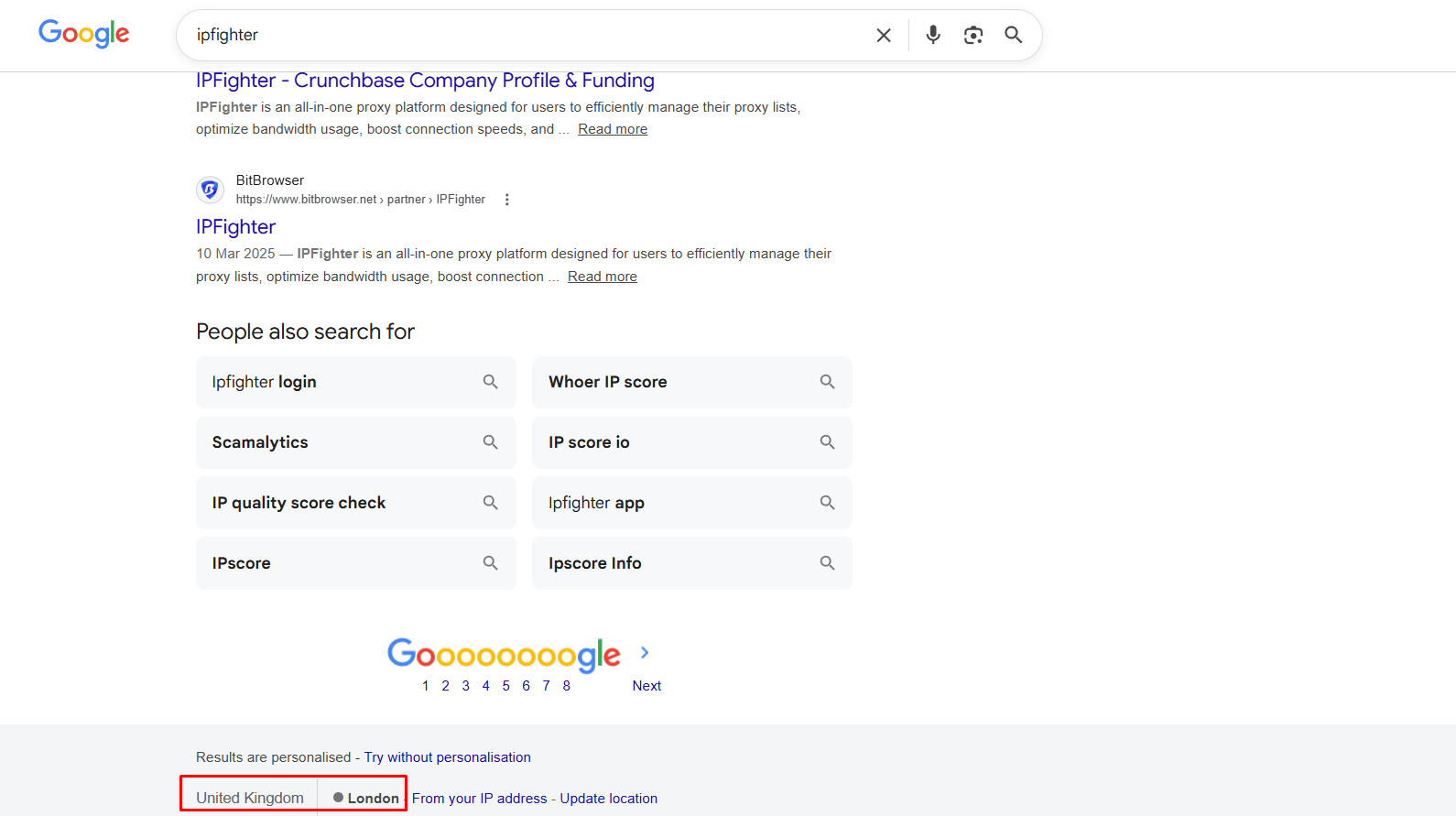The image size is (1456, 816).
Task: Click the bitbrowser.net partner URL breadcrumb
Action: 361,200
